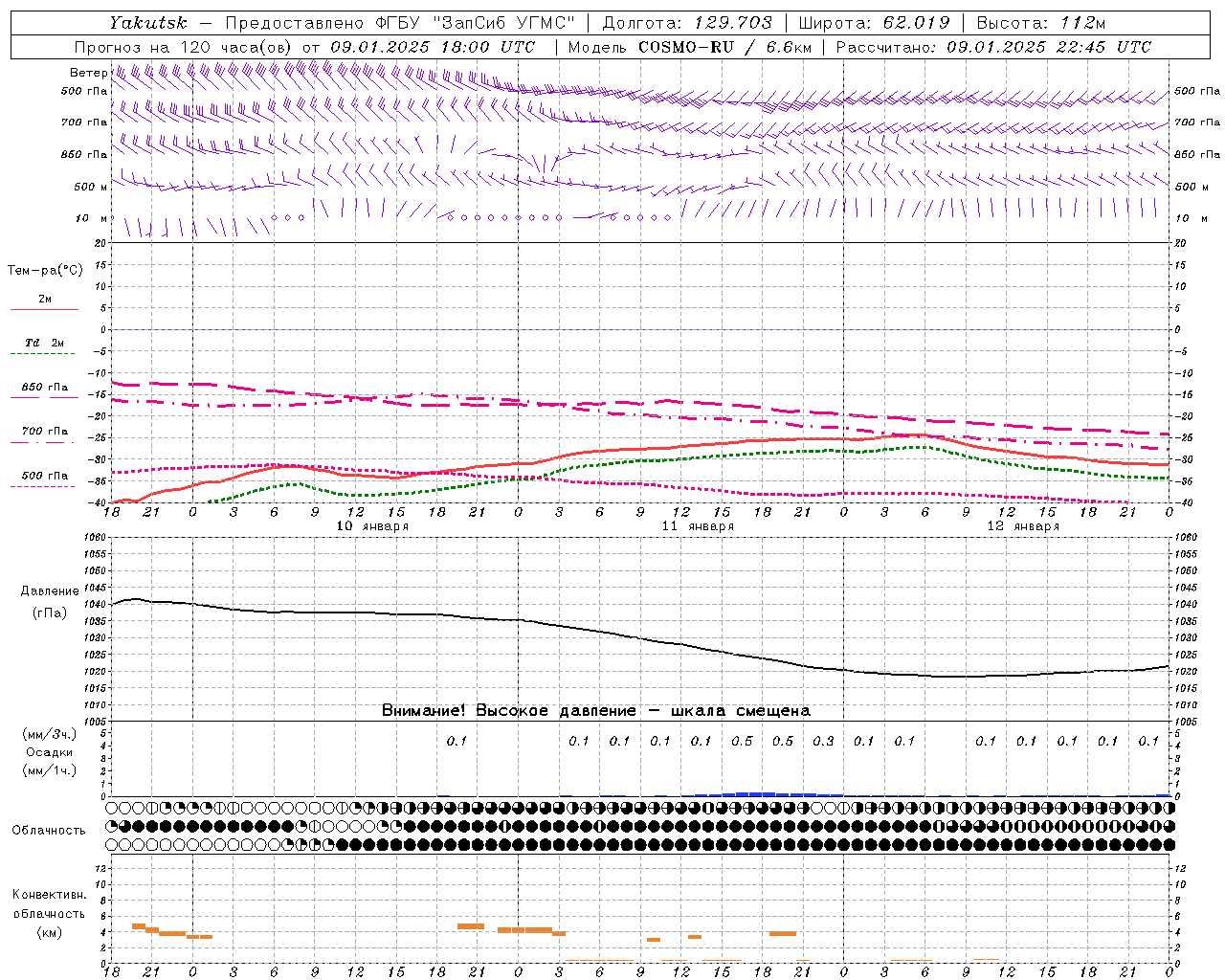Click the 11 января date label
Screen dimensions: 1225x980
698,526
